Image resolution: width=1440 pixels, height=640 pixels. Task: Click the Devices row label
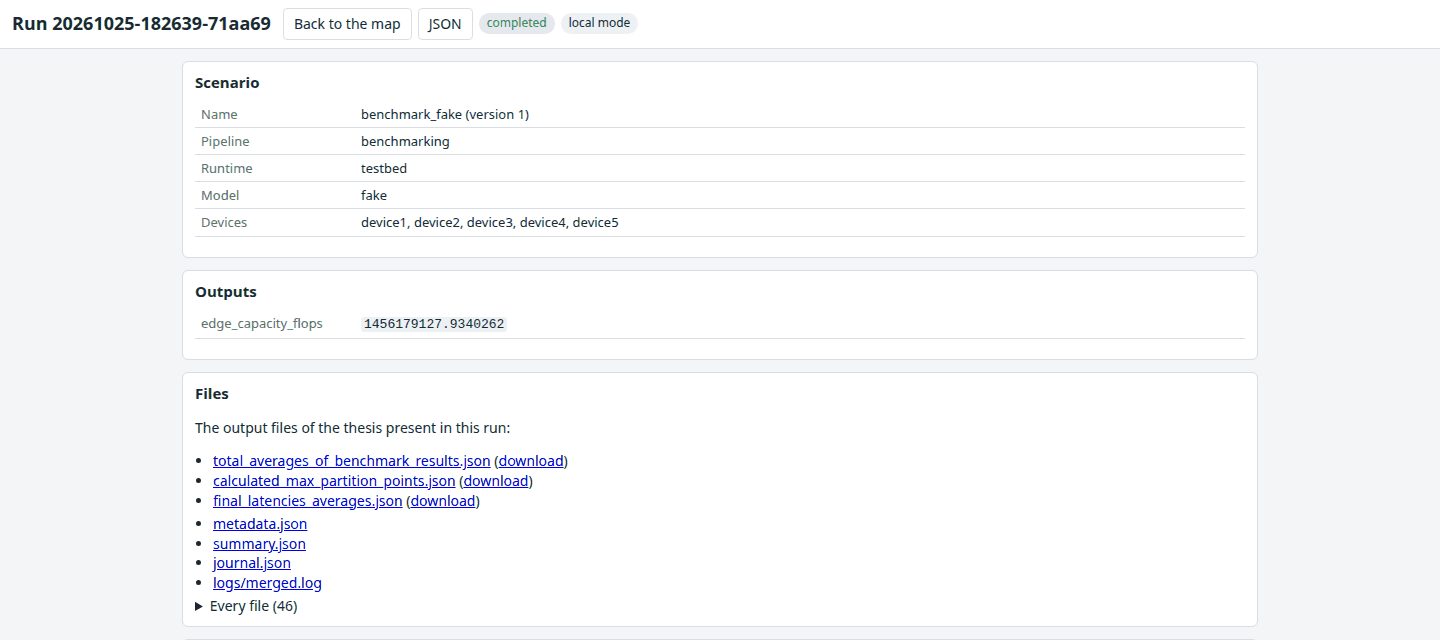pos(224,223)
